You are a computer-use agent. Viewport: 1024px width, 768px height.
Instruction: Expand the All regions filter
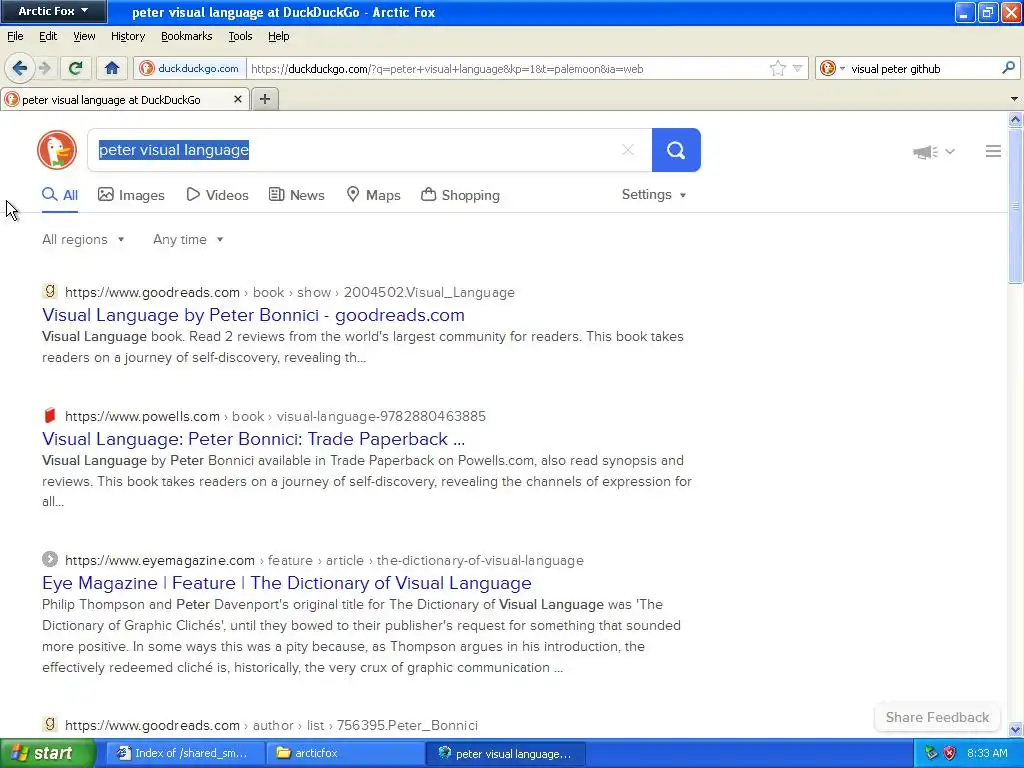[x=83, y=240]
